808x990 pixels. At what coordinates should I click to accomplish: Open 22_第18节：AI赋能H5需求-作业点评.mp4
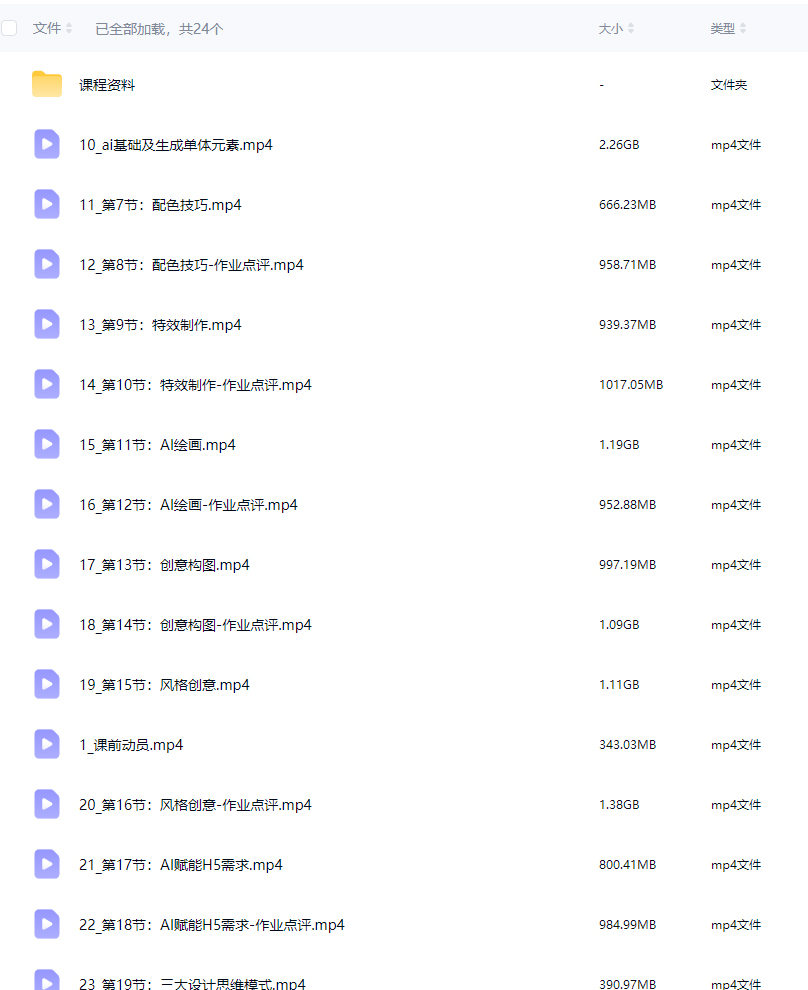[211, 924]
